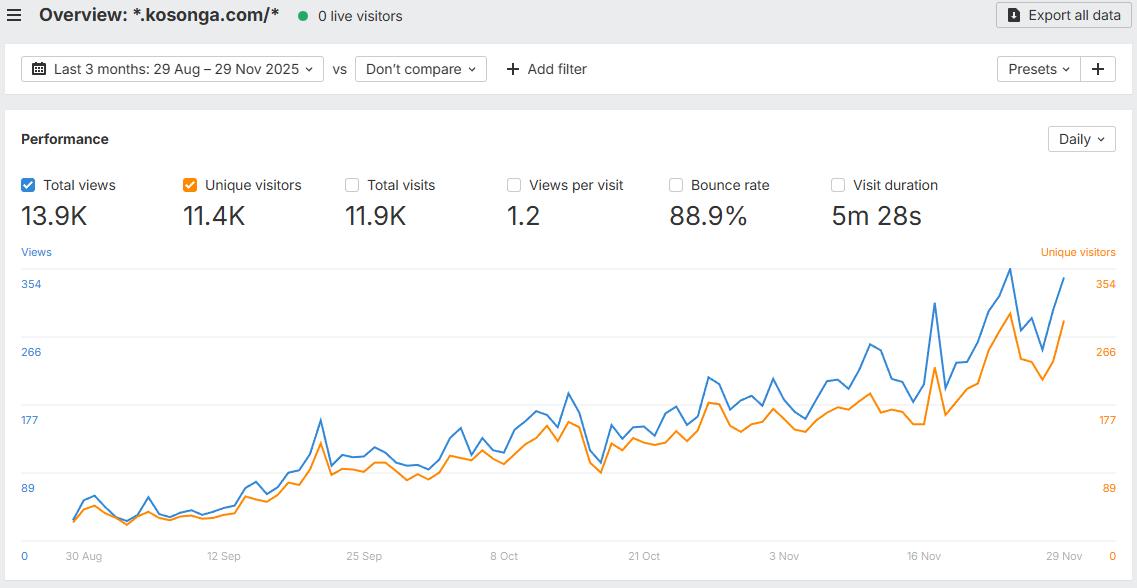Viewport: 1137px width, 588px height.
Task: Open the Last 3 months date range dropdown
Action: point(173,70)
